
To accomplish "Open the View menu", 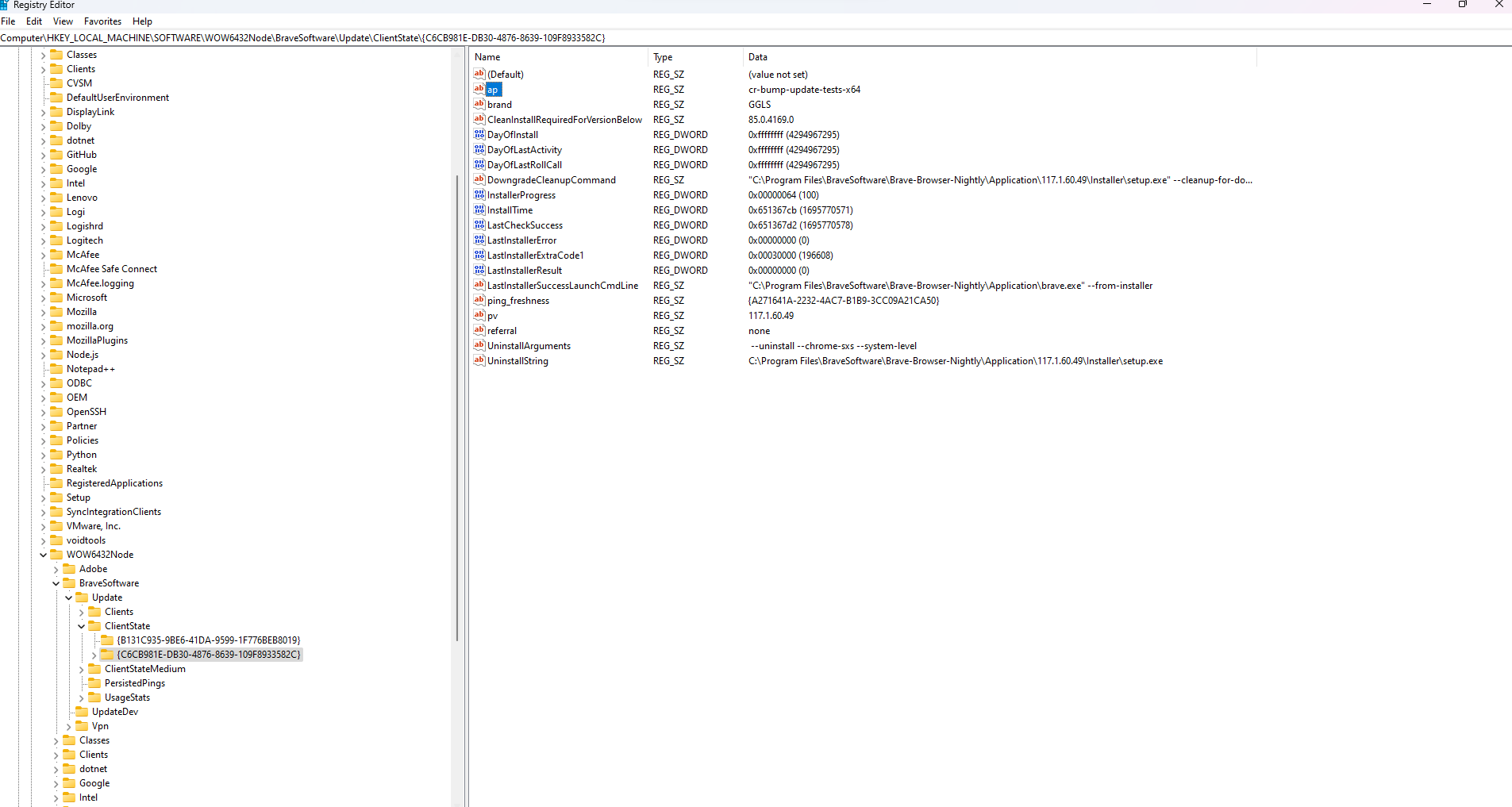I will tap(62, 21).
